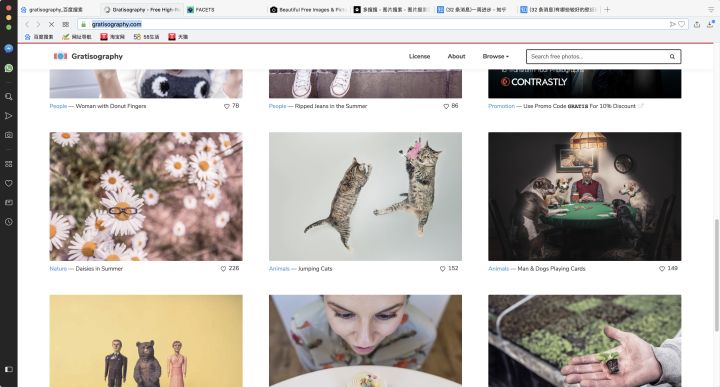Open the Contrastly promotion banner

585,84
